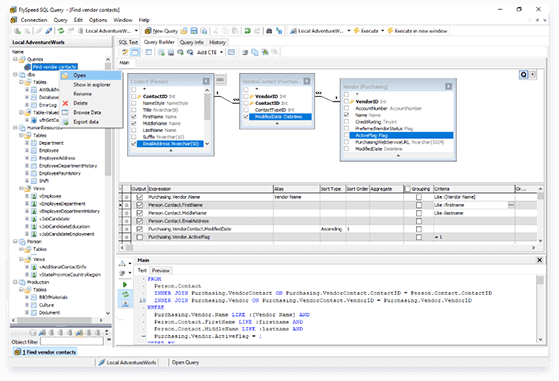Close the Vendor (Purchasing) table box
Image resolution: width=559 pixels, height=381 pixels.
click(x=448, y=86)
